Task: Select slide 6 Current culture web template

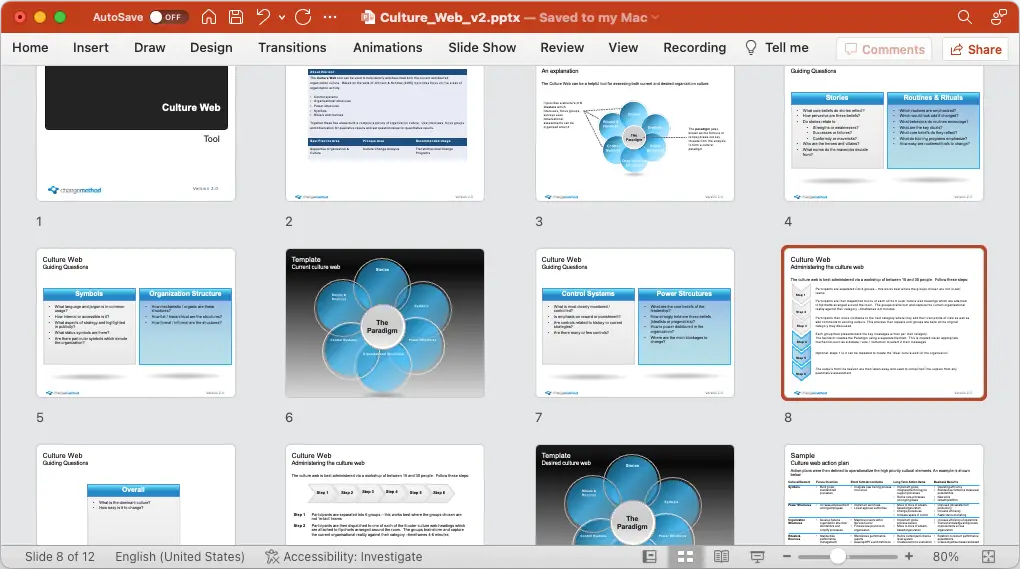Action: pyautogui.click(x=384, y=323)
